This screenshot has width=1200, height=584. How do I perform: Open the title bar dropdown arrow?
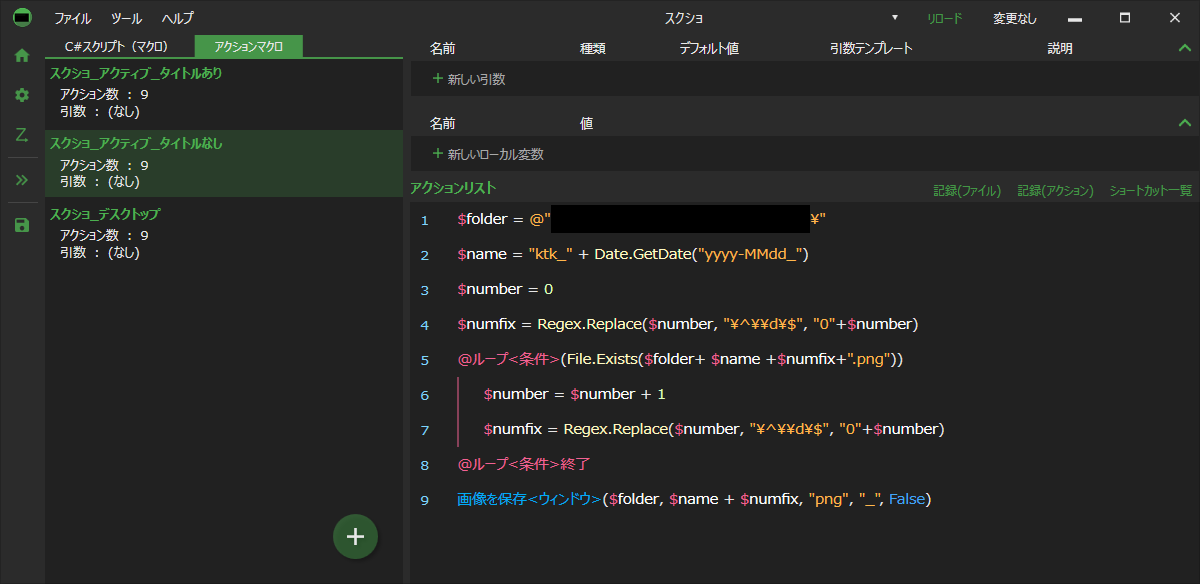tap(894, 18)
